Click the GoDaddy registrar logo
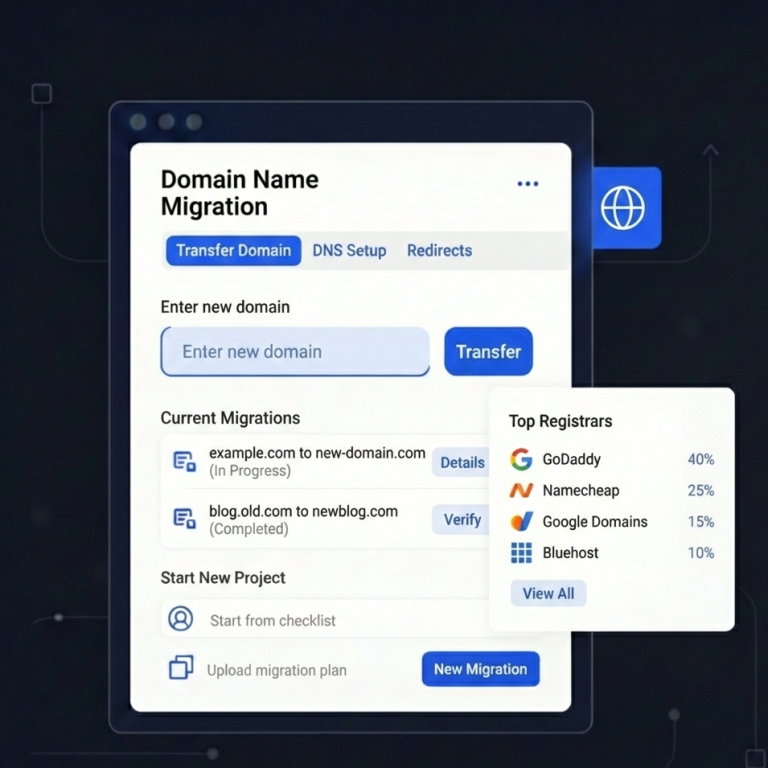Viewport: 768px width, 768px height. [521, 459]
